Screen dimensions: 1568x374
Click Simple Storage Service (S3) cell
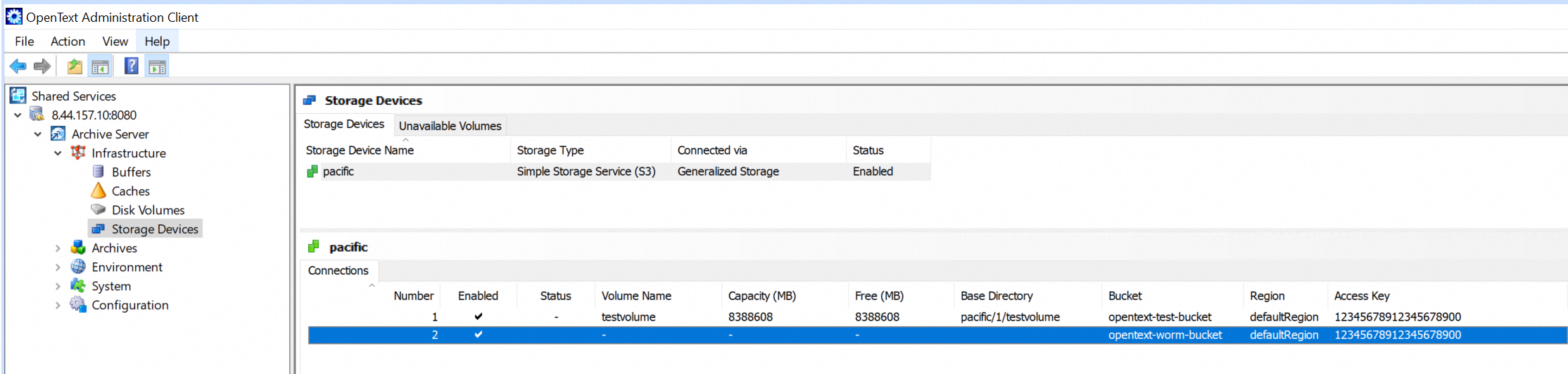[586, 172]
